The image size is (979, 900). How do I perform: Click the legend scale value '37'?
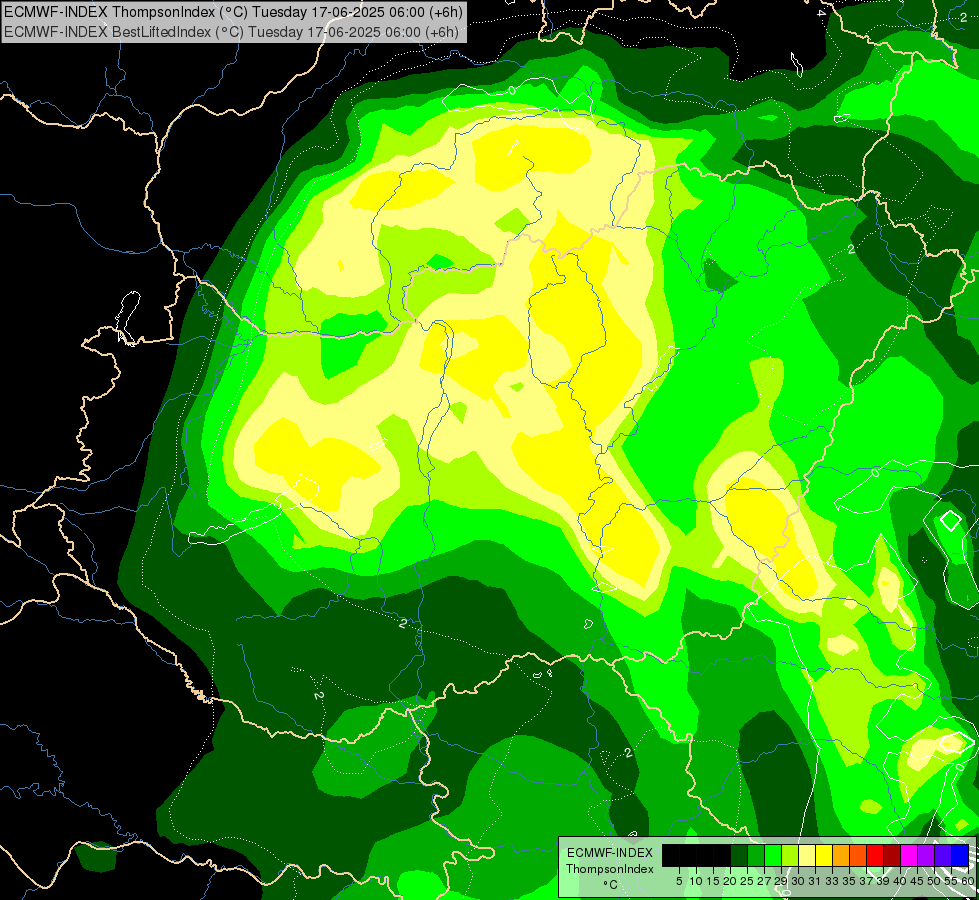tap(867, 881)
